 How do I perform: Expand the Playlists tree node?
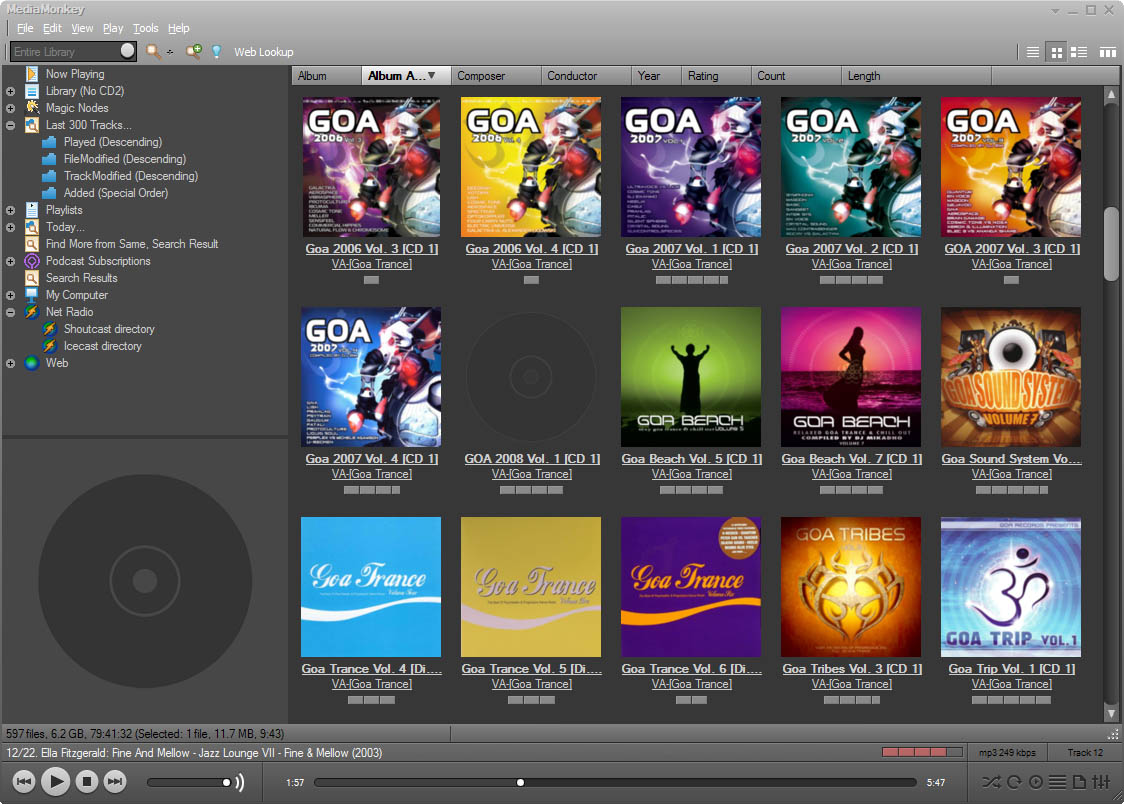pyautogui.click(x=10, y=210)
